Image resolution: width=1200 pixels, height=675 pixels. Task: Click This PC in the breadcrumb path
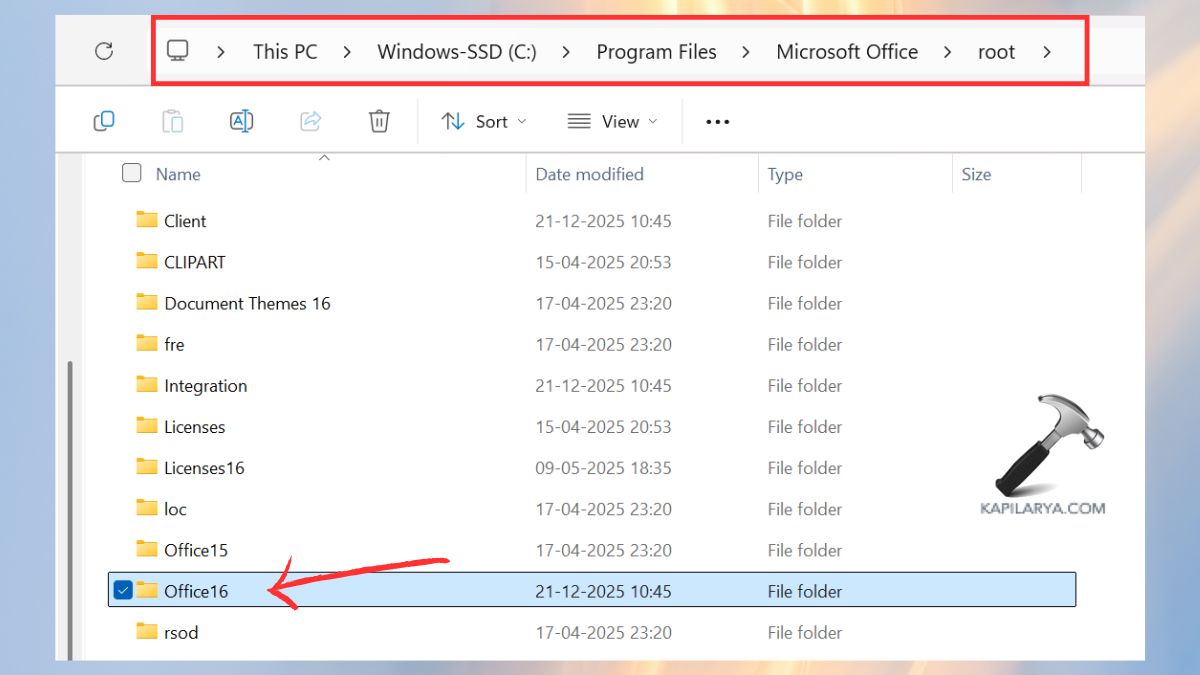(x=285, y=51)
